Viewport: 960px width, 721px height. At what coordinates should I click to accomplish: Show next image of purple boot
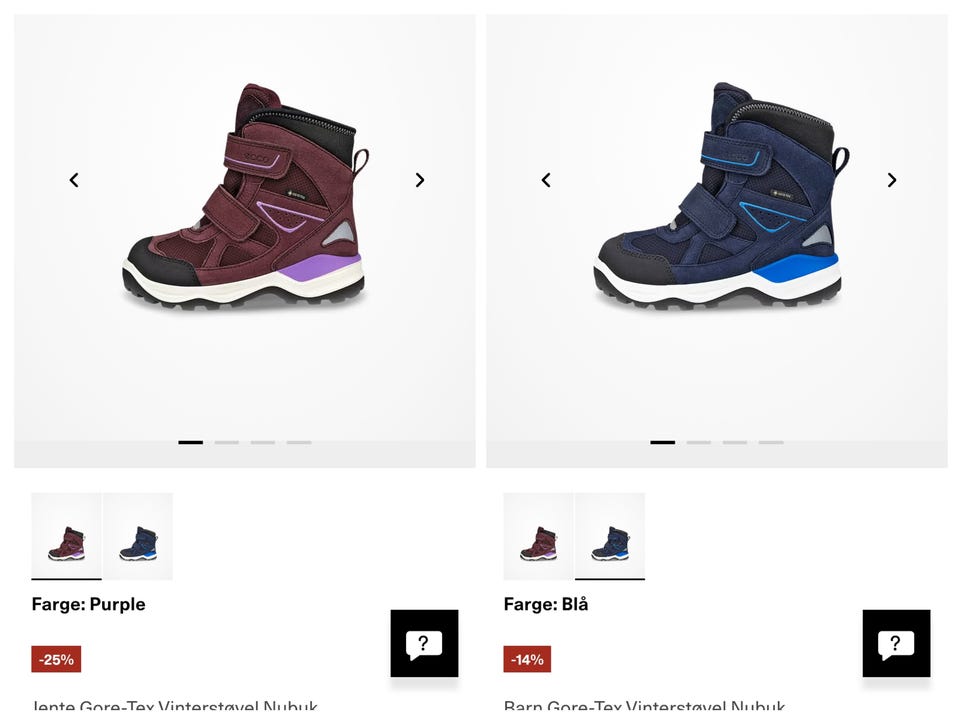click(x=419, y=180)
